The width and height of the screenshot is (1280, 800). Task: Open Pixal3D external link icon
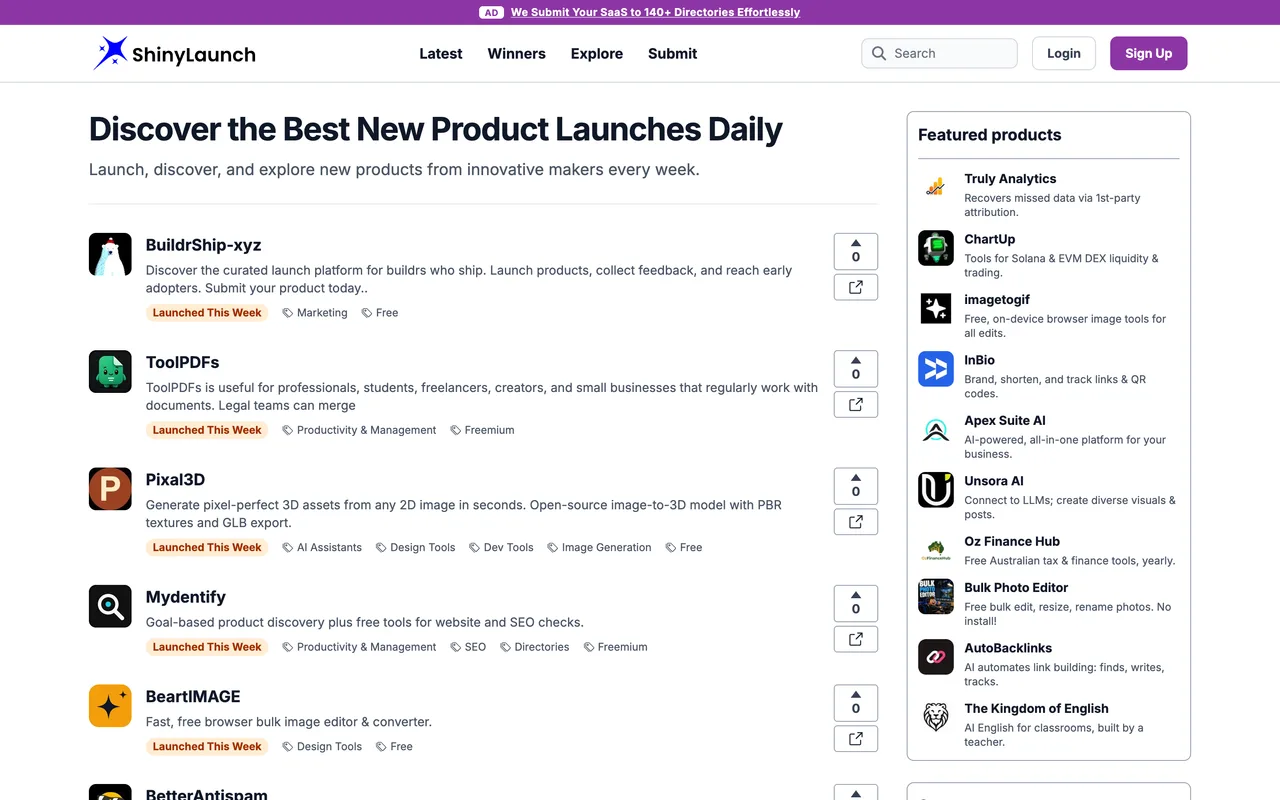coord(856,522)
